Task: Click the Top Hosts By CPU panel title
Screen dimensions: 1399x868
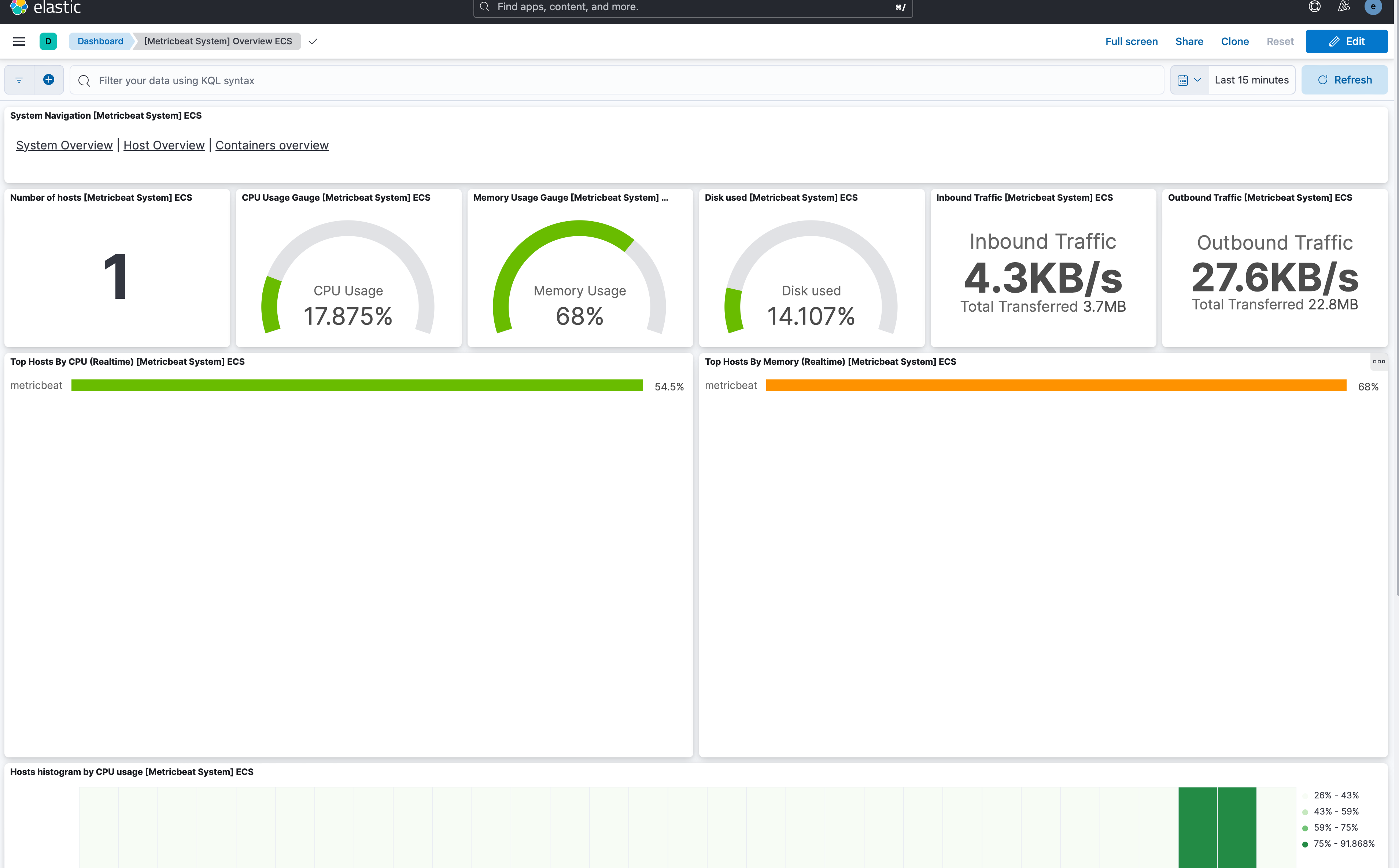Action: [128, 362]
